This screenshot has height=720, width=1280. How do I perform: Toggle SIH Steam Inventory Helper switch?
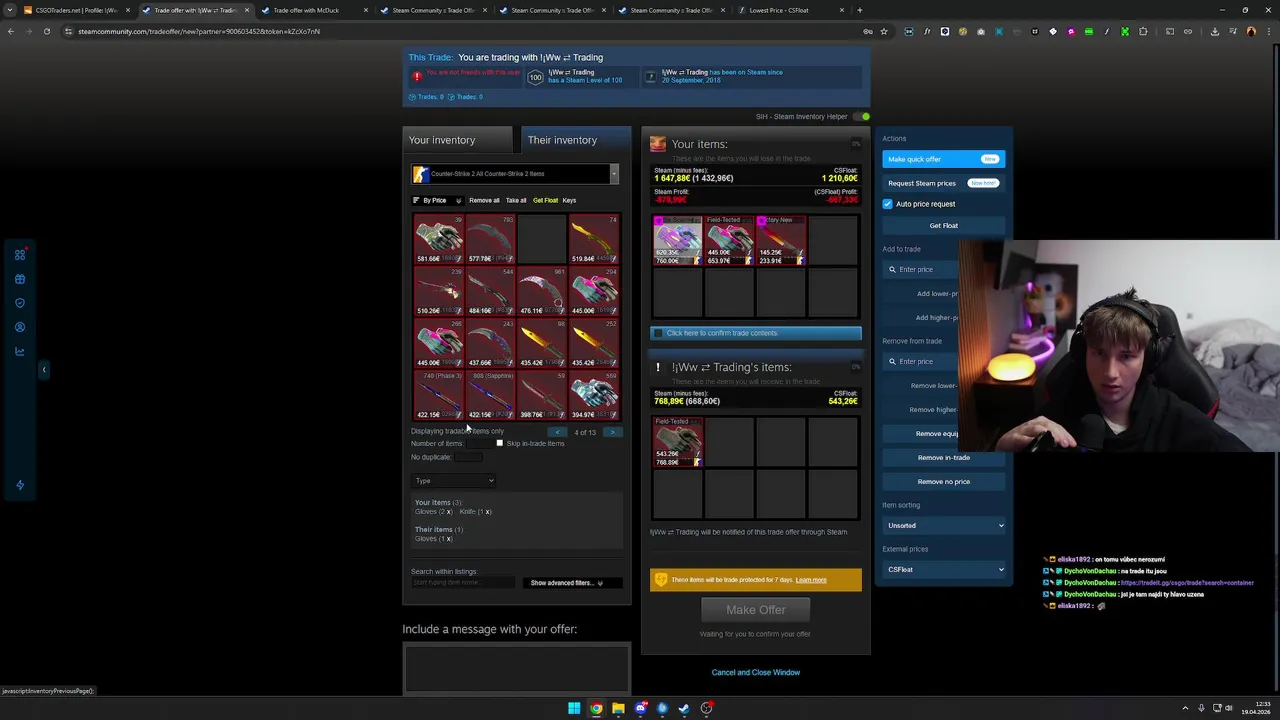click(861, 117)
